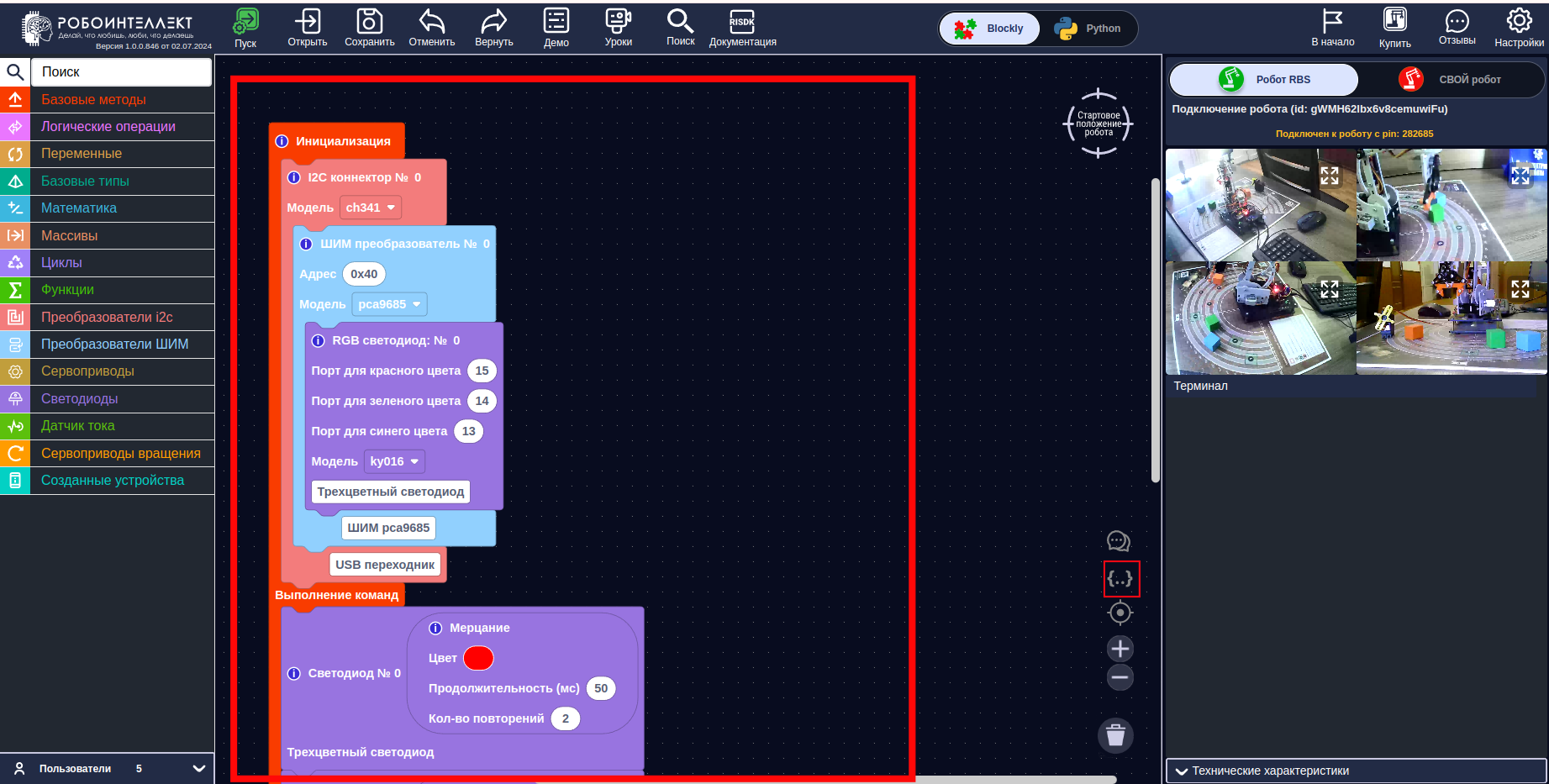The height and width of the screenshot is (784, 1549).
Task: Open Логические операции category
Action: pos(108,126)
